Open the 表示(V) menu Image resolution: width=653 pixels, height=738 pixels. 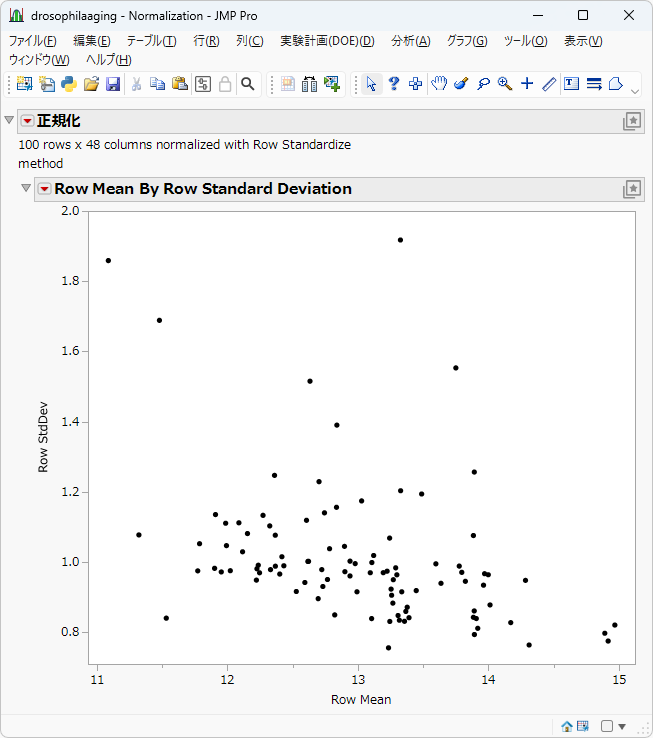pos(583,41)
